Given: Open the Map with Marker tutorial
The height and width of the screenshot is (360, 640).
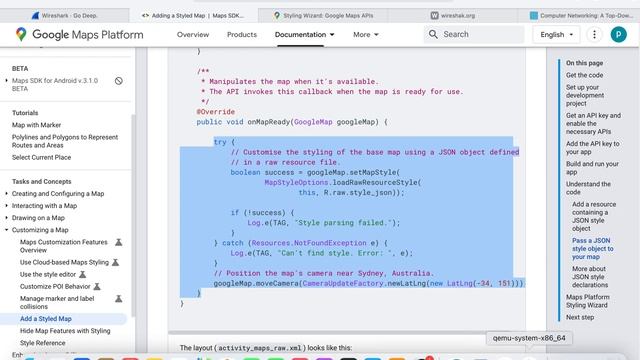Looking at the screenshot, I should pyautogui.click(x=36, y=125).
